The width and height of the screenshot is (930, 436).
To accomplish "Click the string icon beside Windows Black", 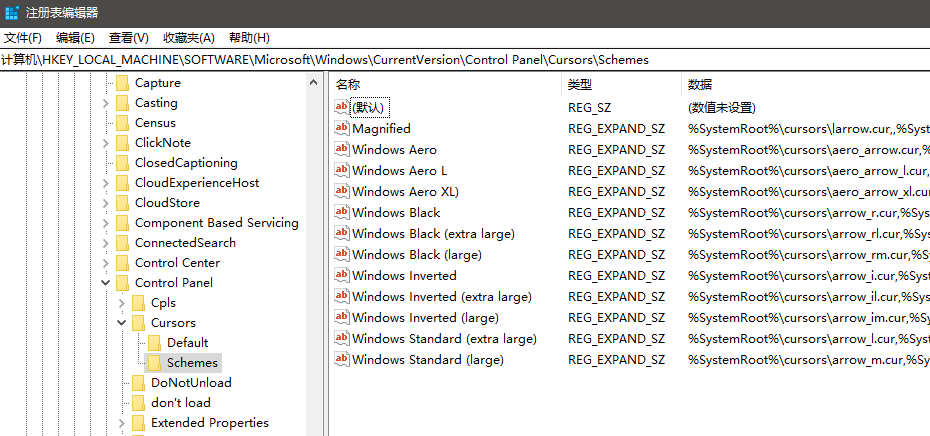I will pyautogui.click(x=342, y=212).
